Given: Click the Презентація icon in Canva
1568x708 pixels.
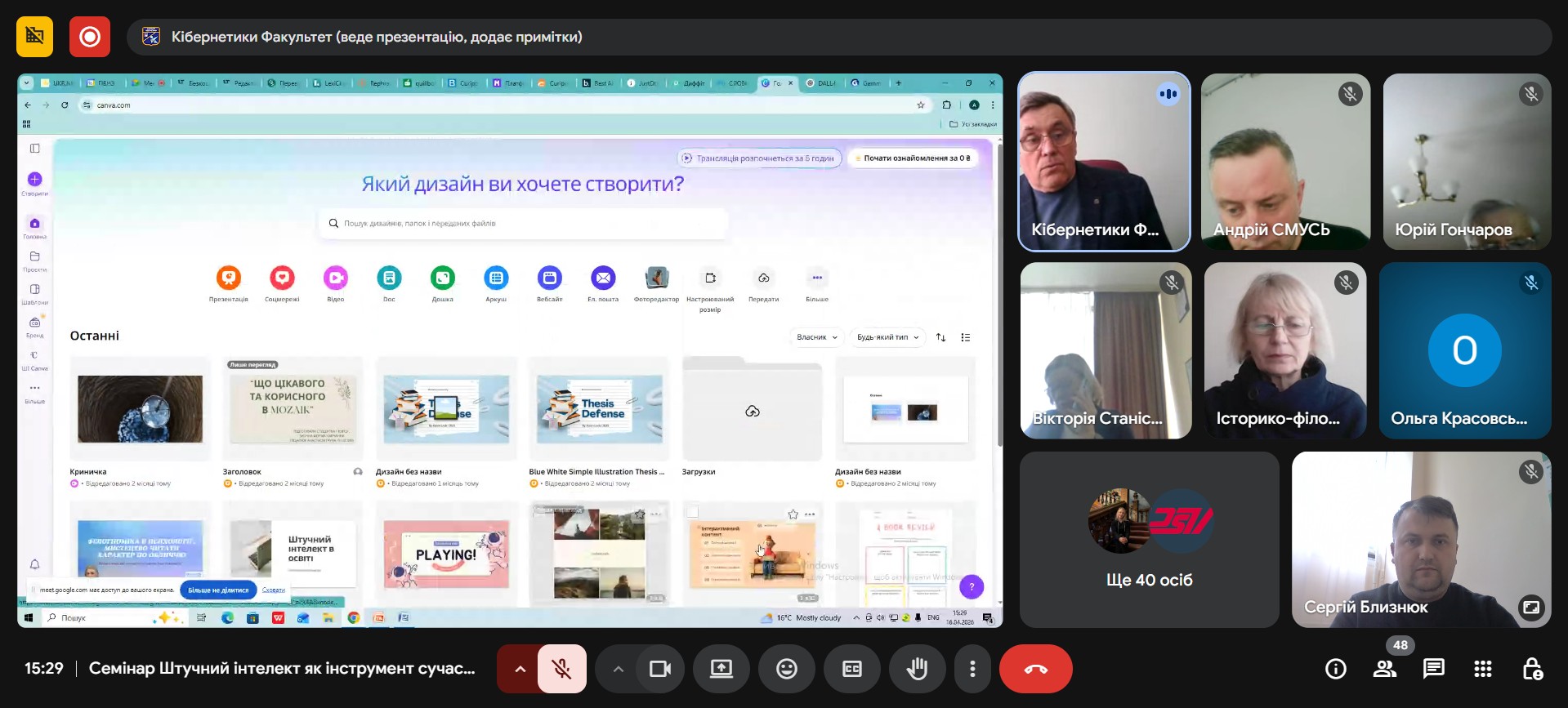Looking at the screenshot, I should [x=229, y=278].
